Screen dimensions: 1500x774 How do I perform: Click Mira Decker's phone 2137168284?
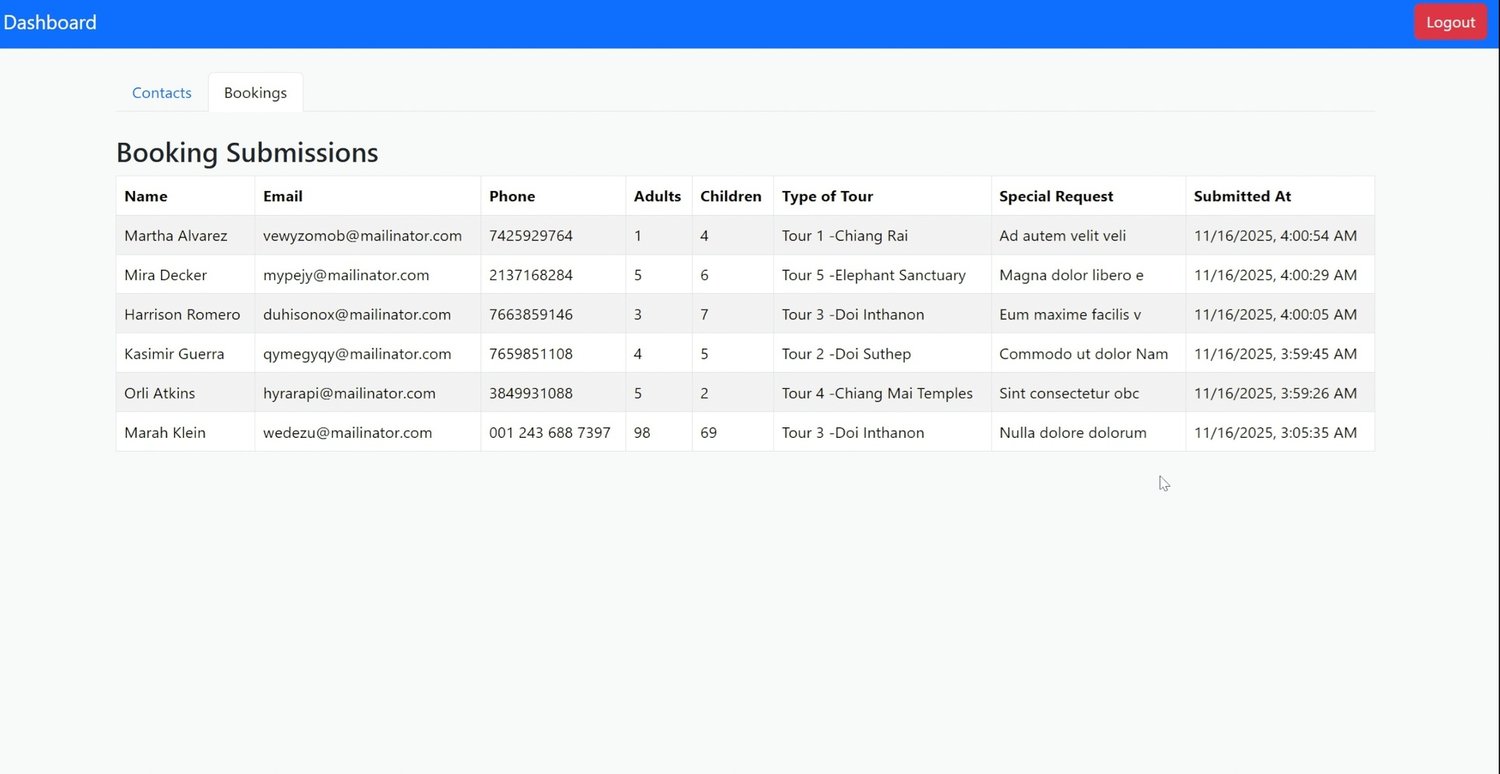point(531,275)
